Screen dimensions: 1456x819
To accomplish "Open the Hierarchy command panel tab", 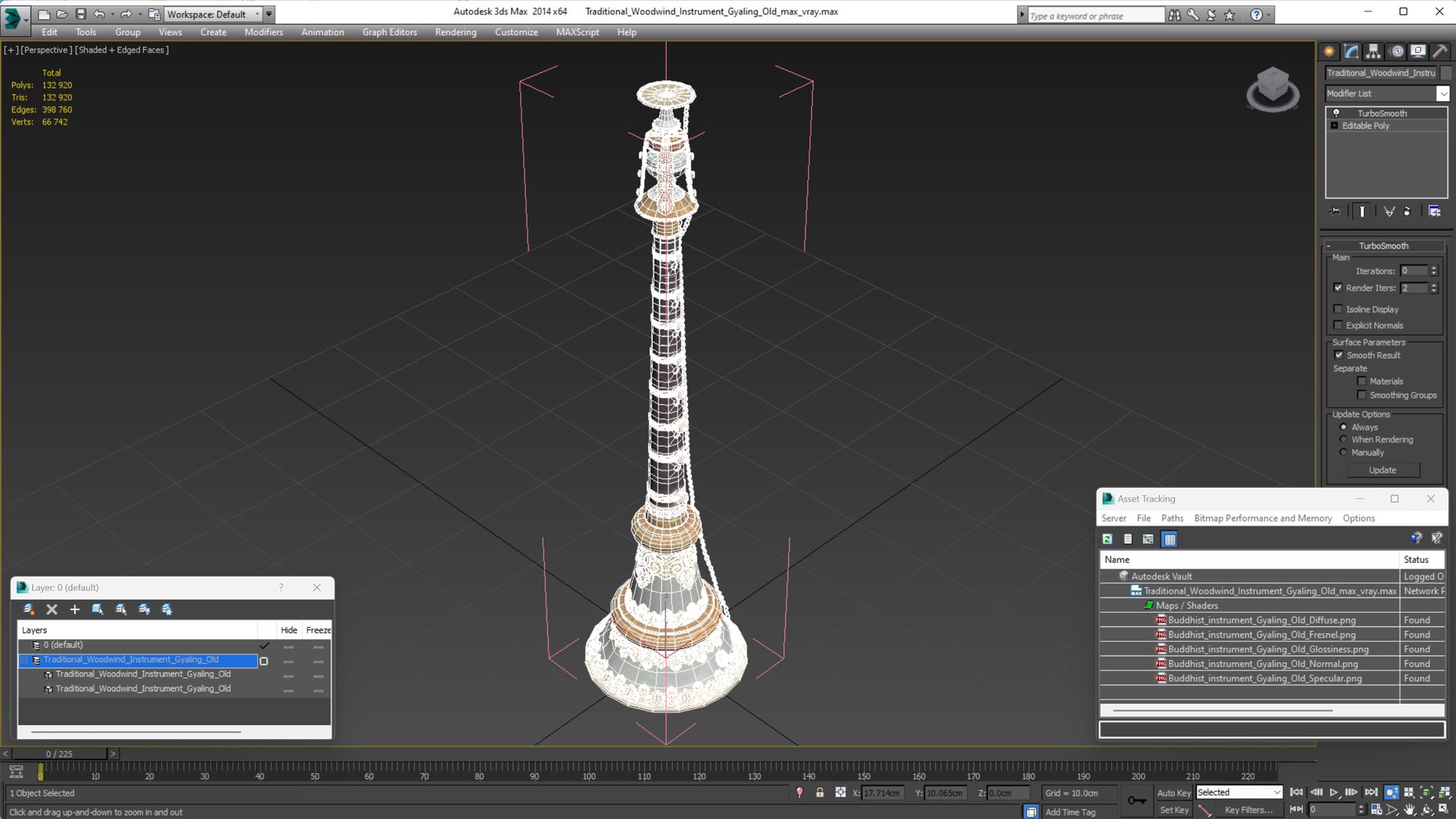I will (1373, 52).
